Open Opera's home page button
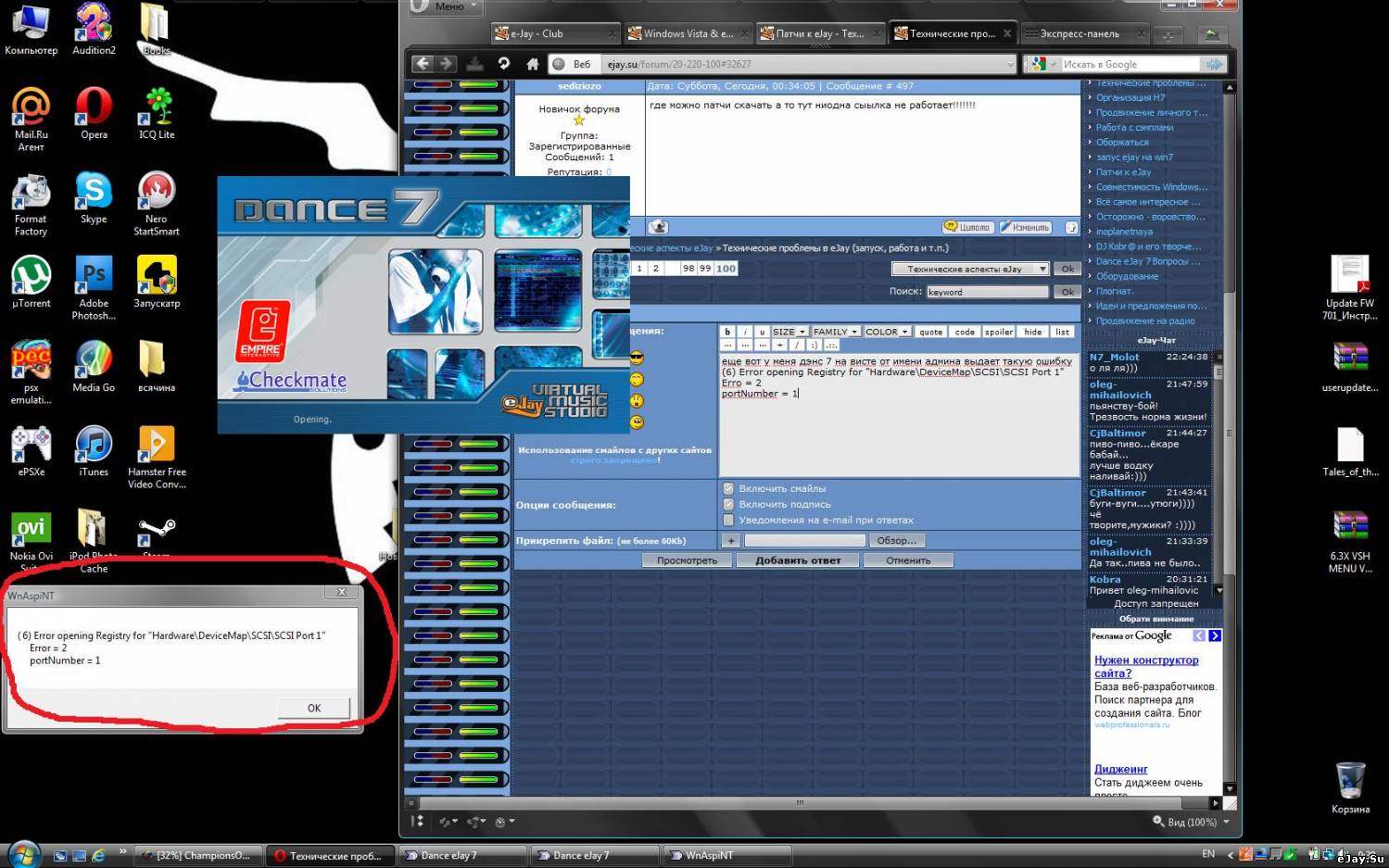 click(532, 64)
